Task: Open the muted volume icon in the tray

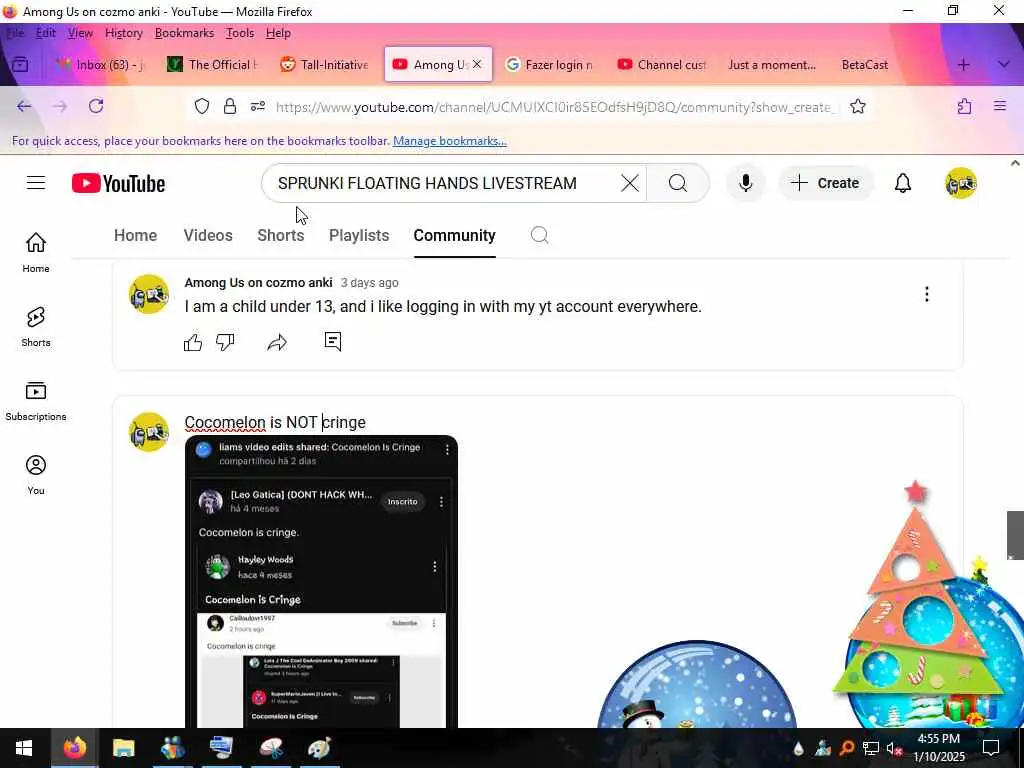Action: (893, 749)
